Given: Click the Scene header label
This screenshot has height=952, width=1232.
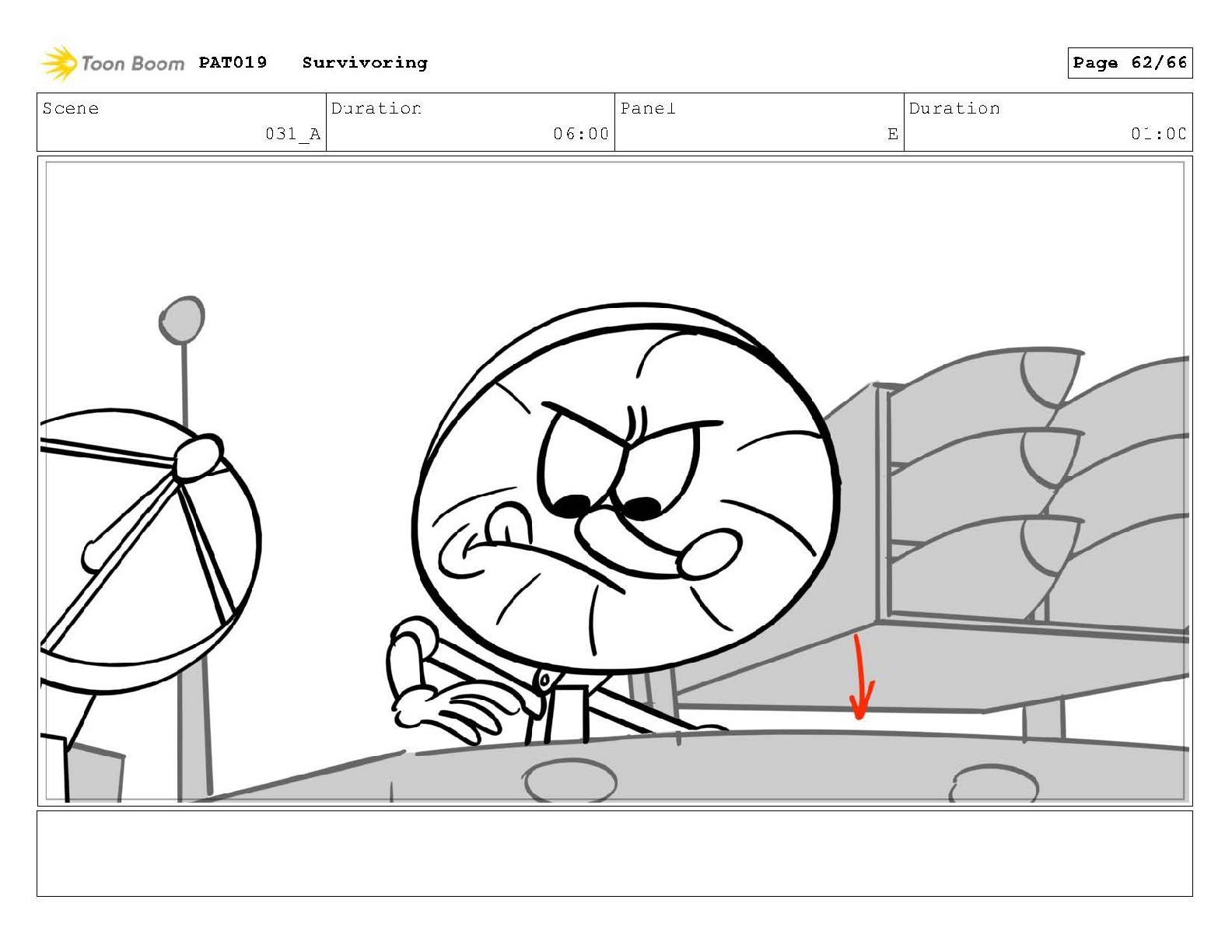Looking at the screenshot, I should pyautogui.click(x=71, y=108).
